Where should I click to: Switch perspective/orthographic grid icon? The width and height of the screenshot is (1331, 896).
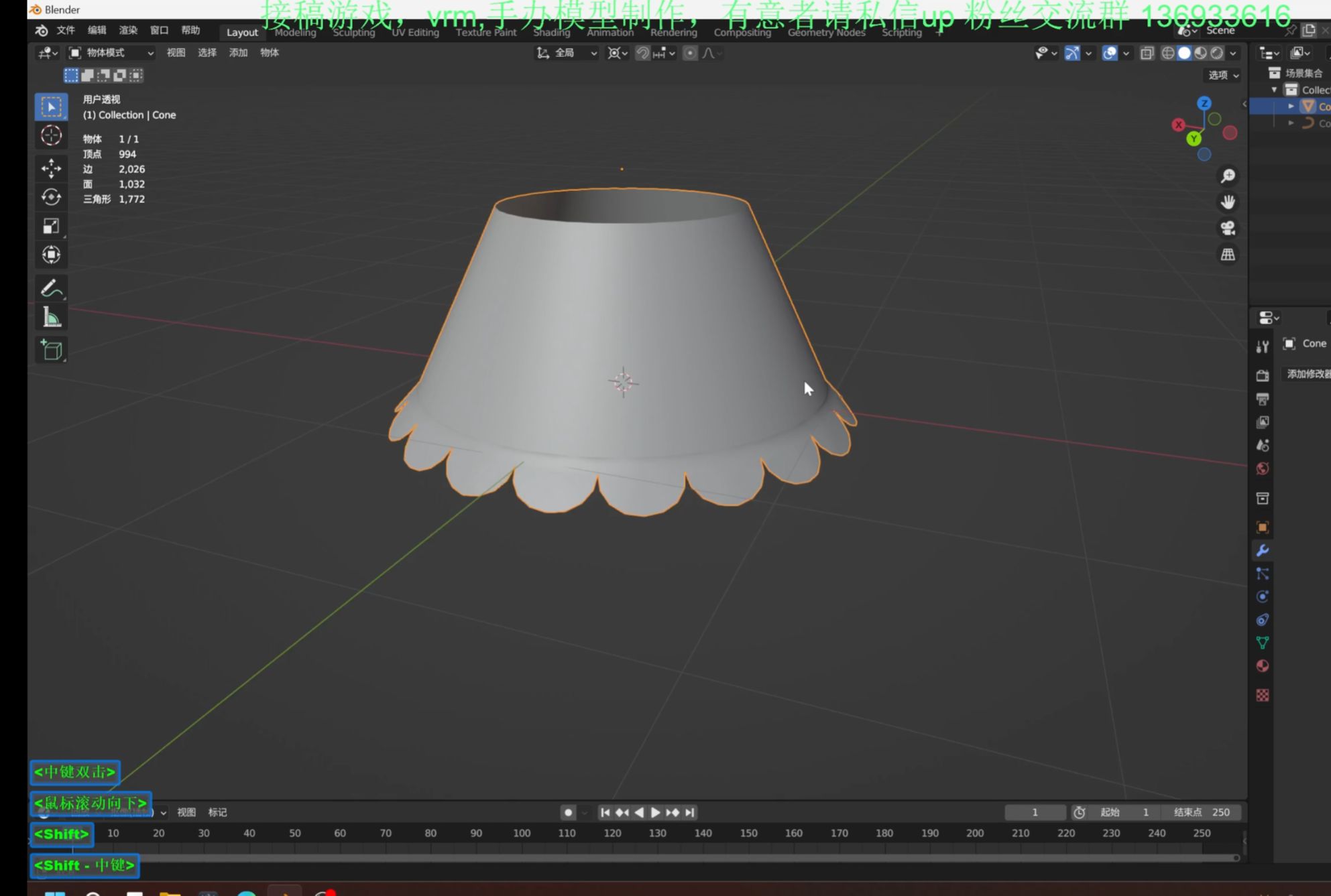point(1228,254)
